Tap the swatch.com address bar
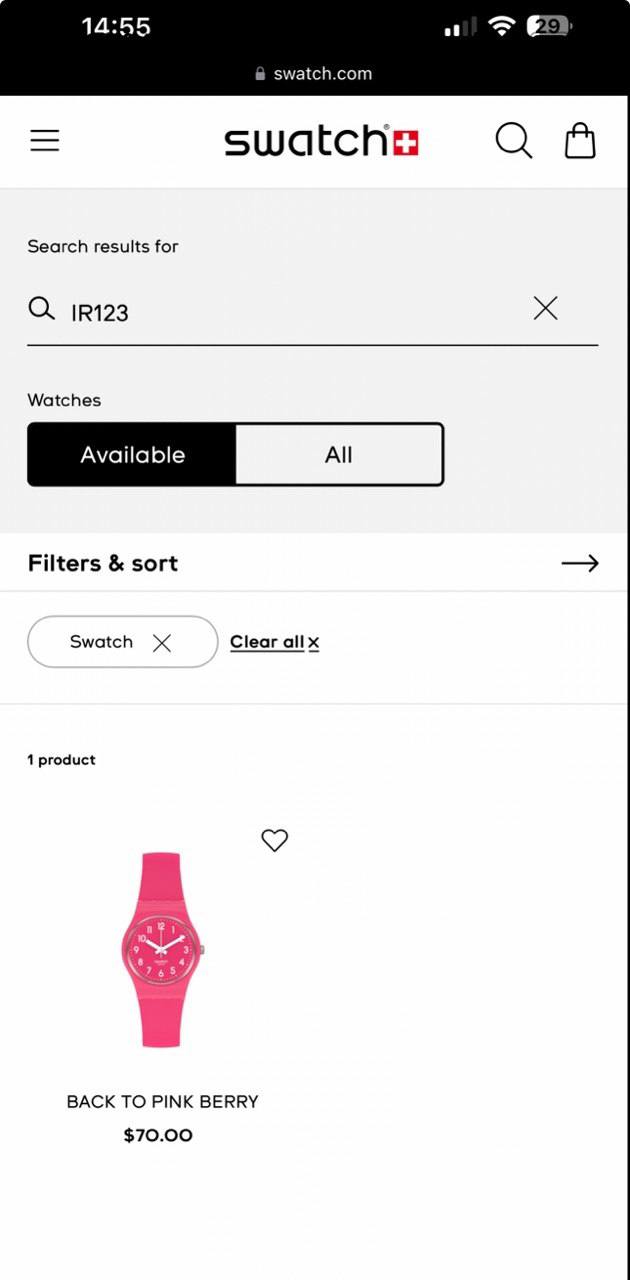 click(x=314, y=74)
